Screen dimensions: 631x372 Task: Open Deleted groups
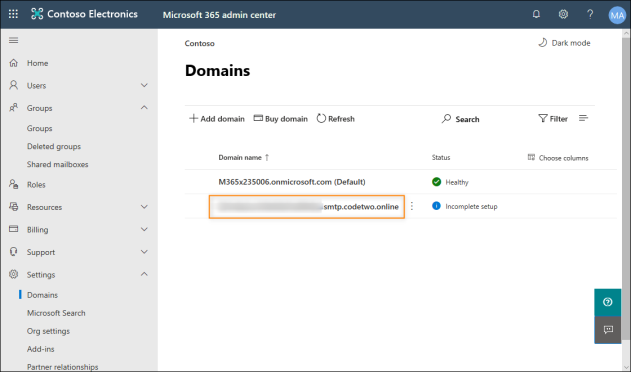click(54, 147)
